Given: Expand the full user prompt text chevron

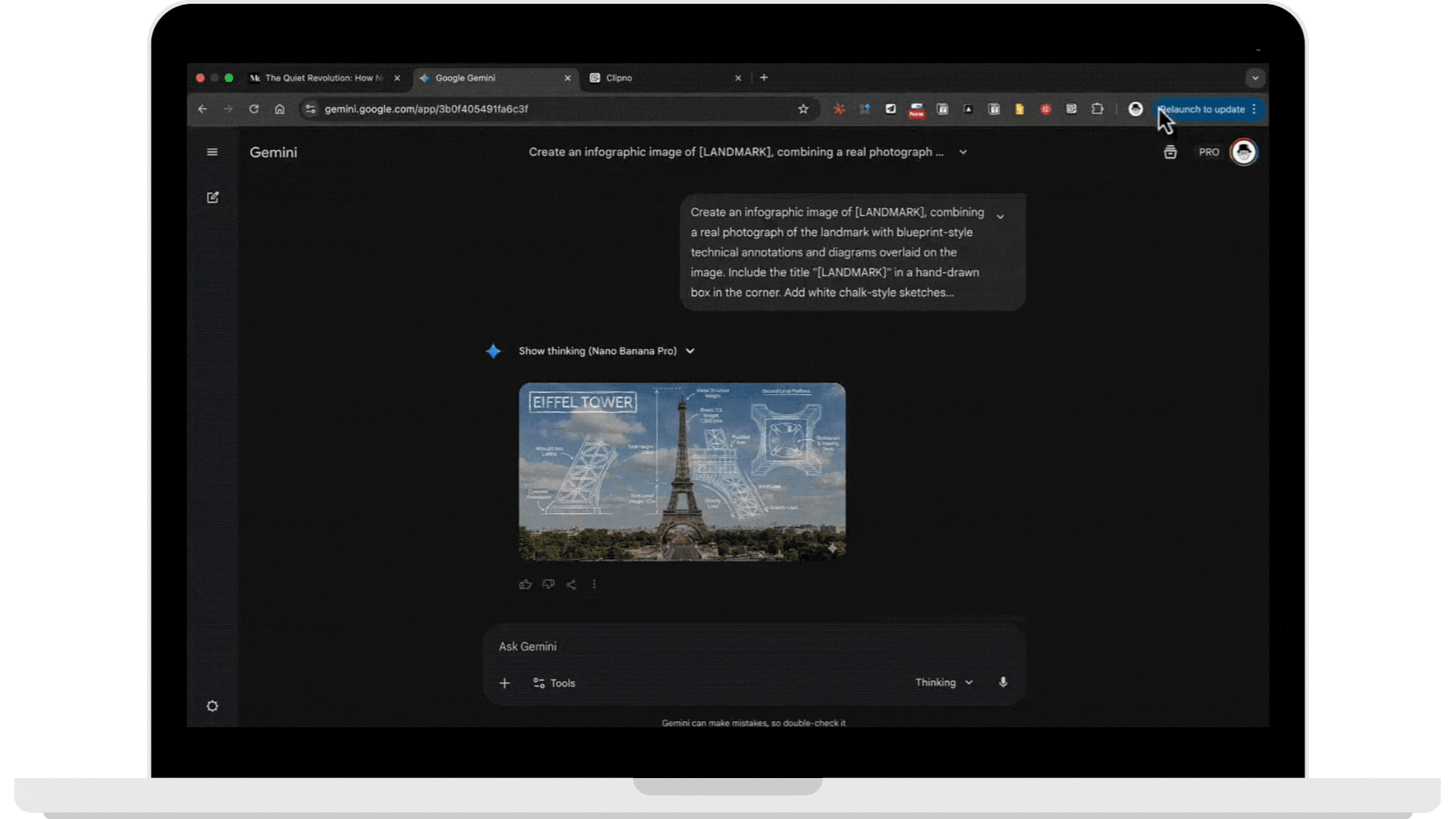Looking at the screenshot, I should 1000,217.
